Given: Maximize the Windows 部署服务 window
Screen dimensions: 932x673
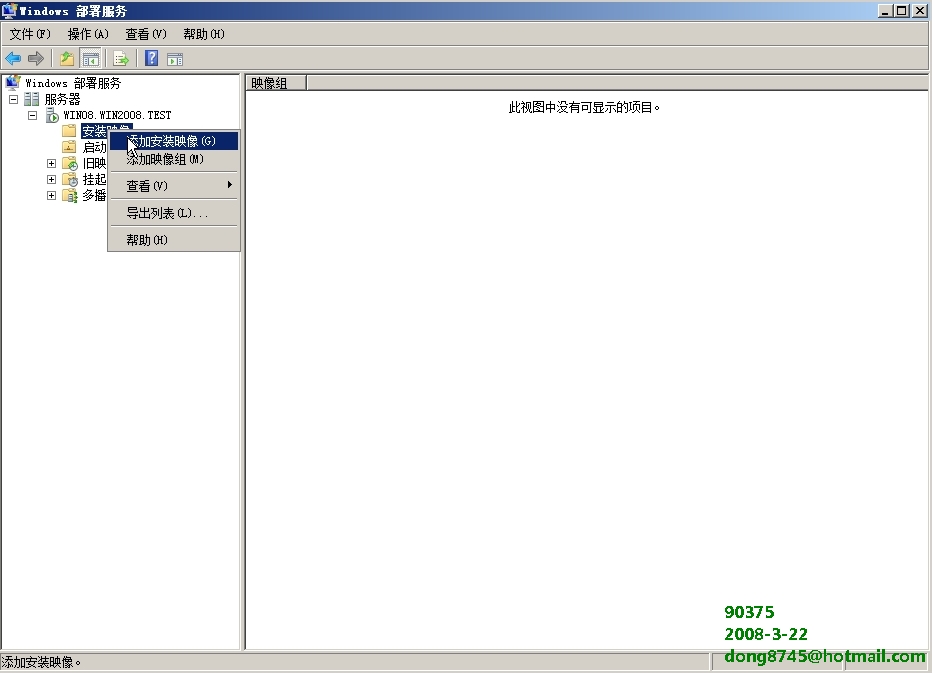Looking at the screenshot, I should point(901,11).
